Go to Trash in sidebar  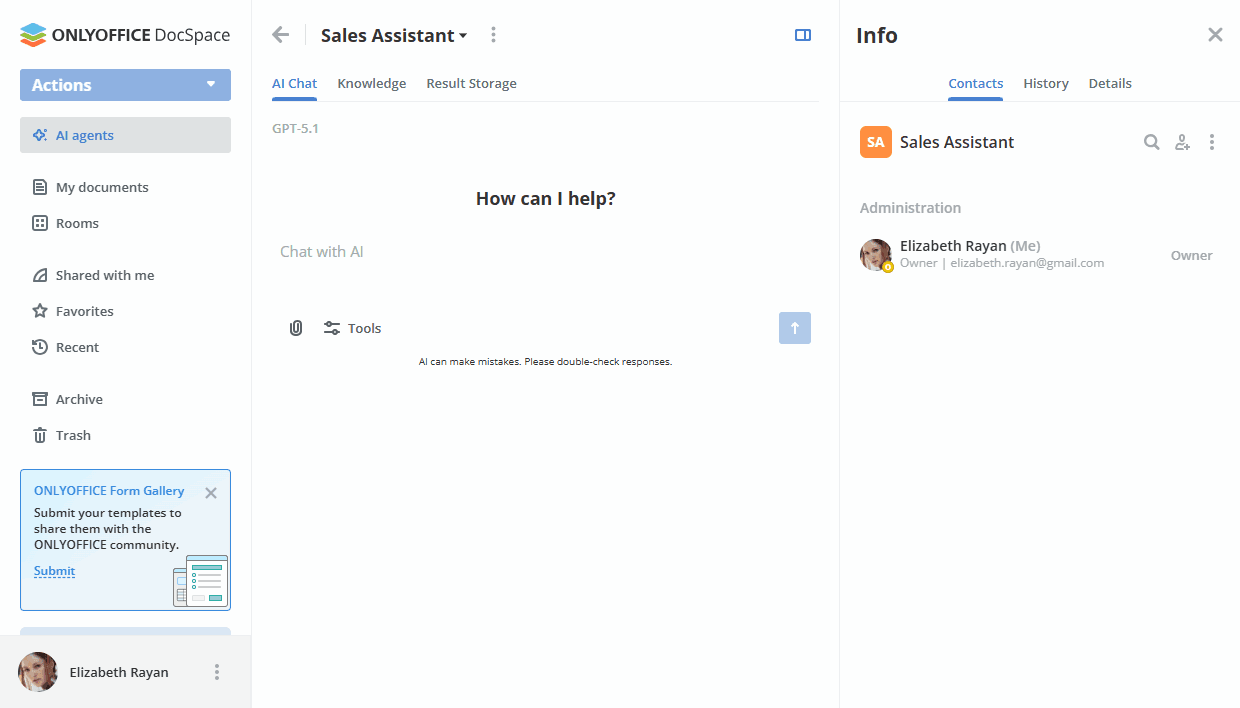73,435
